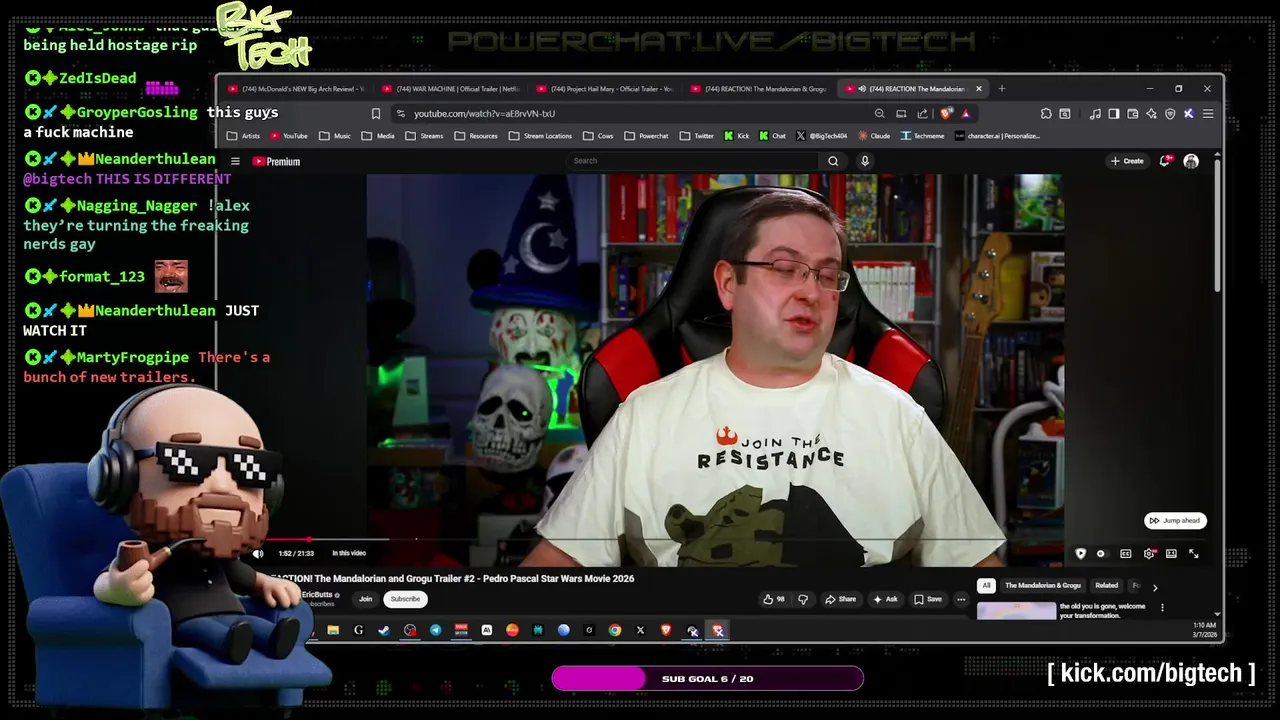Screen dimensions: 1280x720
Task: Open the Kick bookmark
Action: 735,136
